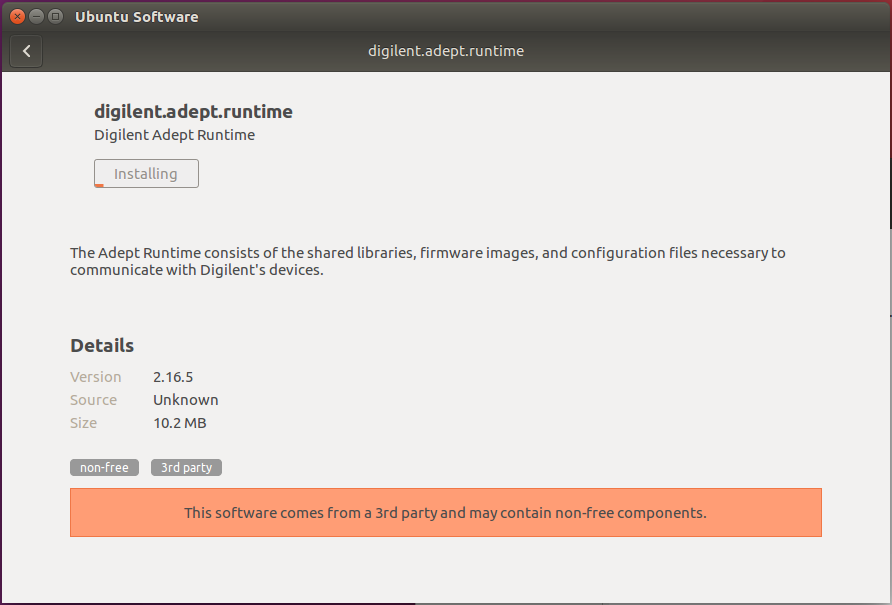Click the 3rd party tag badge
The image size is (892, 605).
point(186,467)
